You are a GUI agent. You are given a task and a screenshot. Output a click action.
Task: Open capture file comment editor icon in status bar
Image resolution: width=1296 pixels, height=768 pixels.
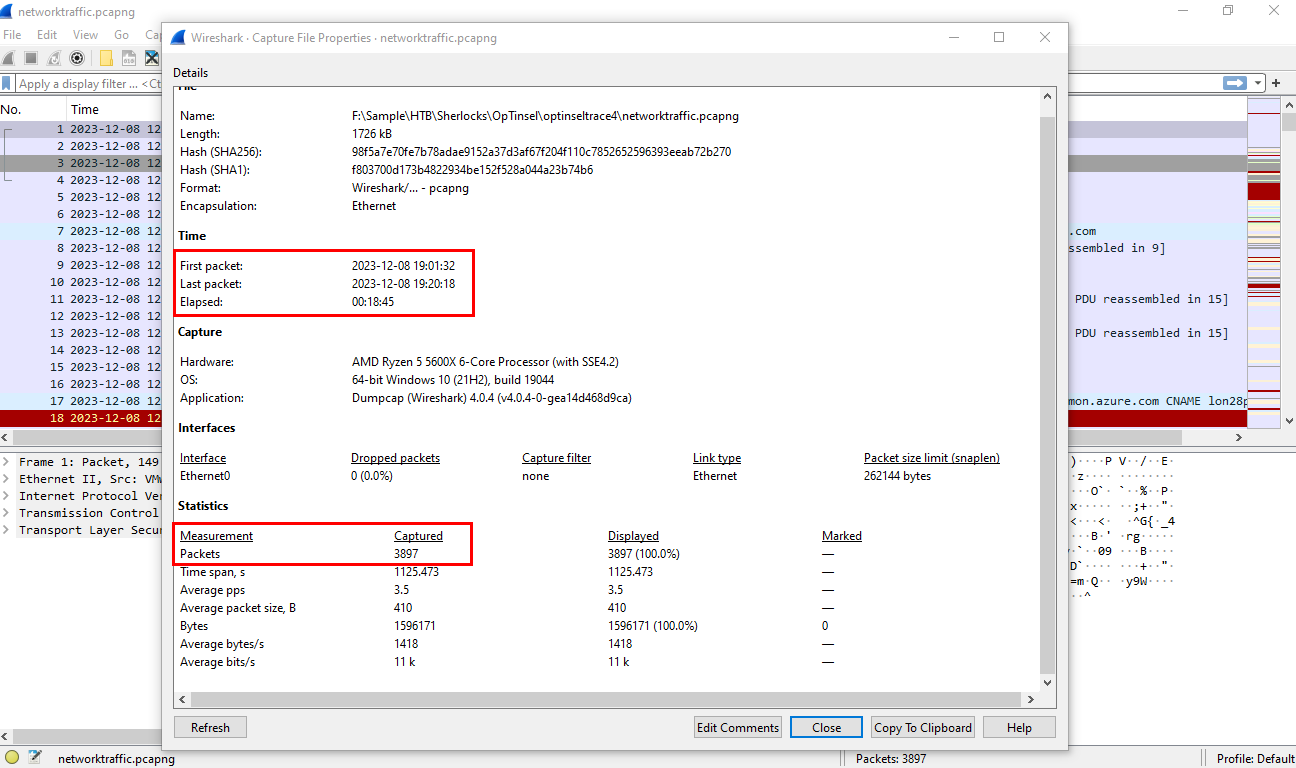click(x=35, y=758)
